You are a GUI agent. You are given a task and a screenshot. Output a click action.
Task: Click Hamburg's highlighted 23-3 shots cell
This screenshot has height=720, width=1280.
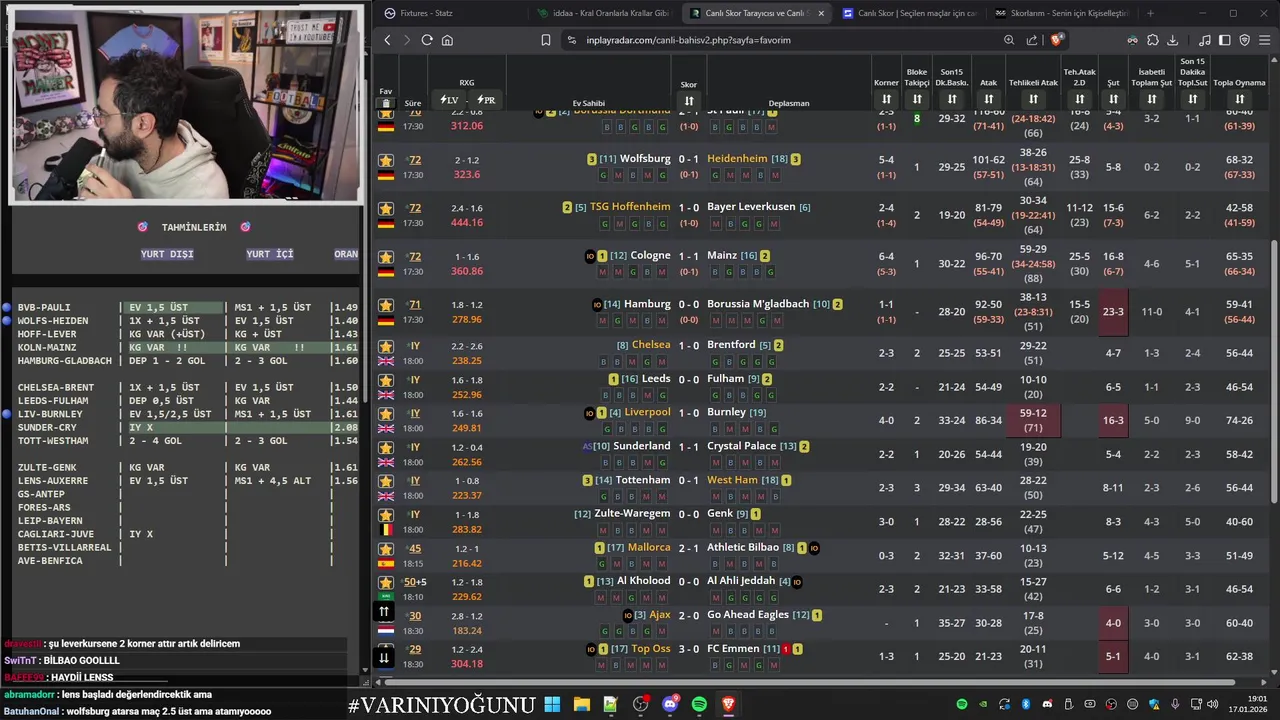[x=1113, y=312]
